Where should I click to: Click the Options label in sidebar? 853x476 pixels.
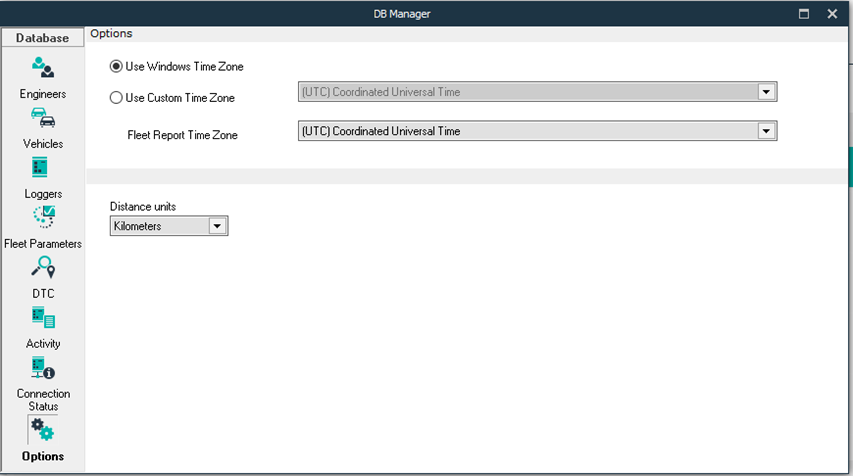[43, 456]
